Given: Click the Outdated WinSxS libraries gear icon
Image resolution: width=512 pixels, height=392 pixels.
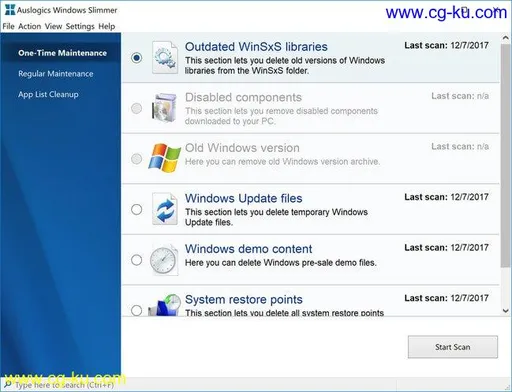Looking at the screenshot, I should click(165, 57).
